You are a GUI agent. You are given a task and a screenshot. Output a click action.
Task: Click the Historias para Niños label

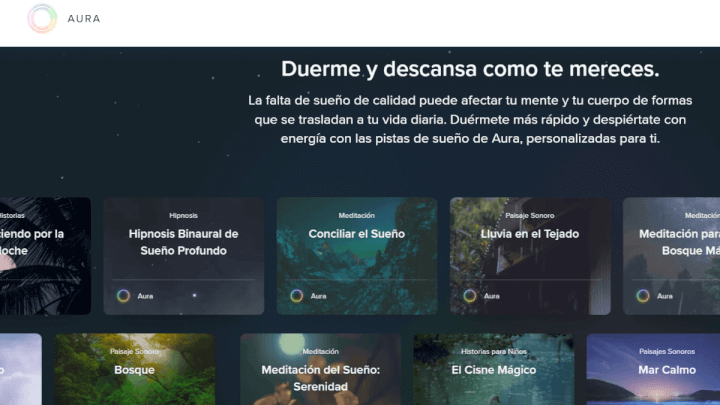(494, 351)
